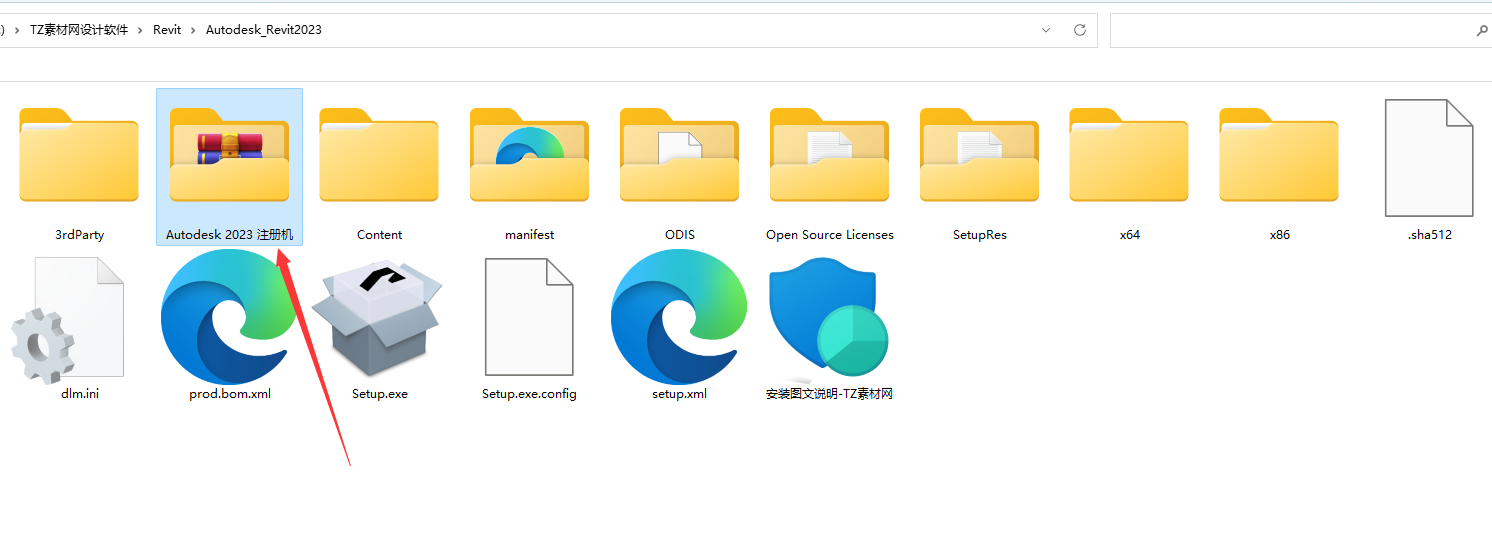Select the 3rdParty folder icon
This screenshot has width=1492, height=536.
(x=79, y=155)
